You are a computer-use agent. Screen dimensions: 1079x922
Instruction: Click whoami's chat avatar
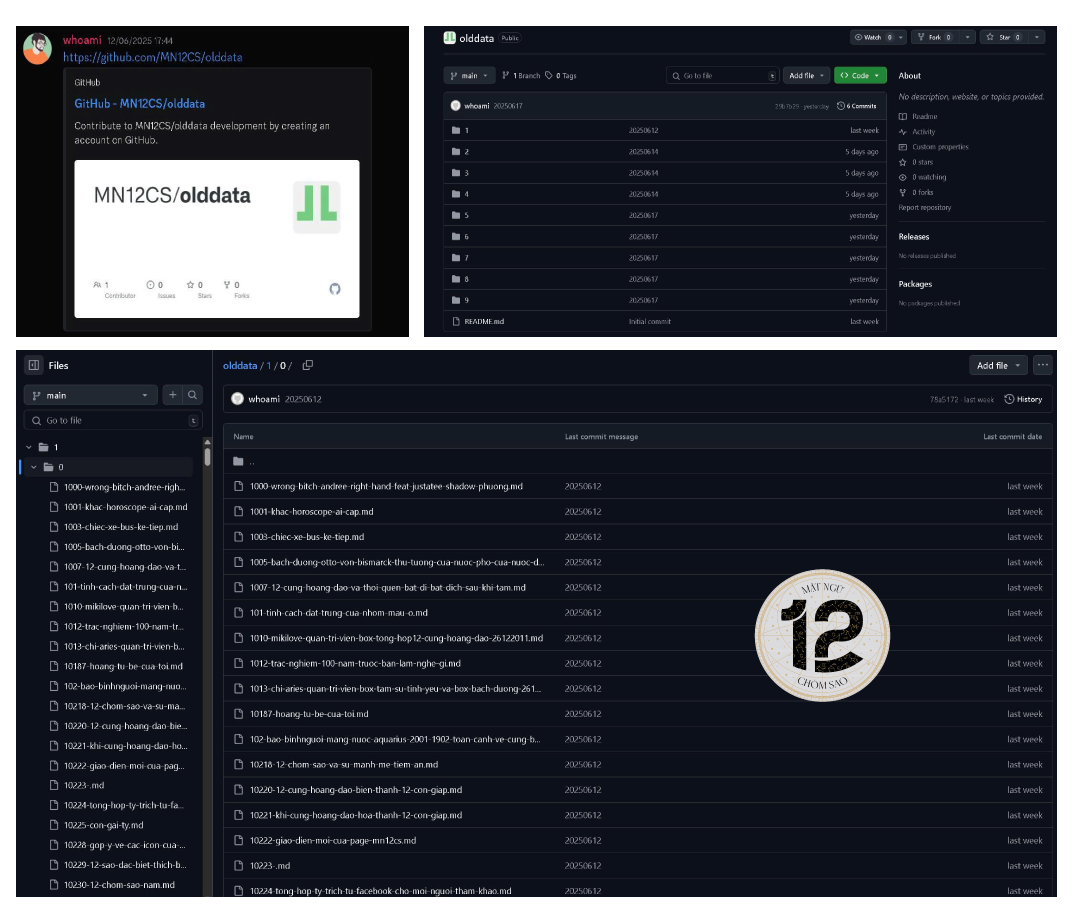[x=38, y=49]
